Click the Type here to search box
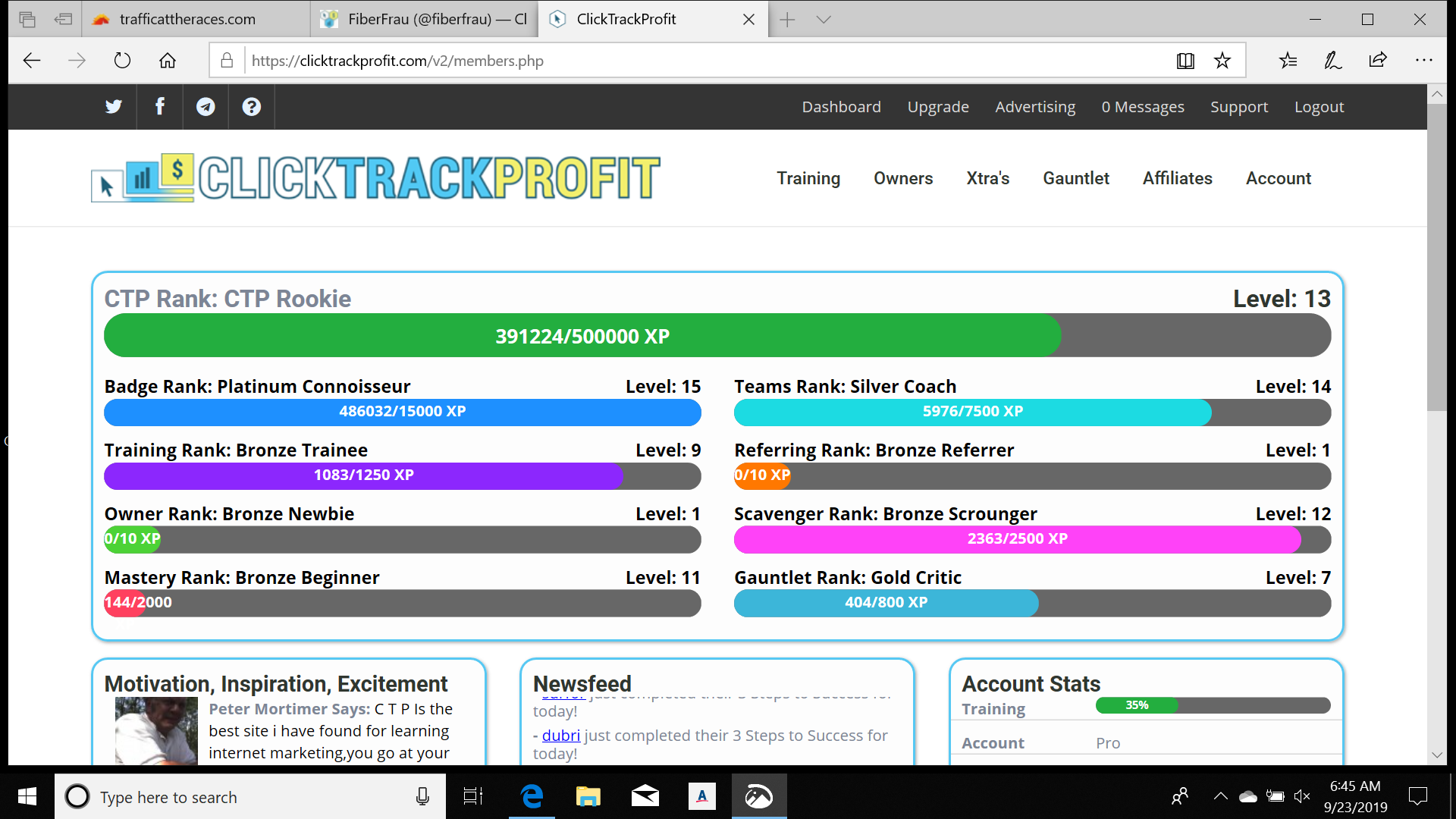This screenshot has height=819, width=1456. point(249,796)
